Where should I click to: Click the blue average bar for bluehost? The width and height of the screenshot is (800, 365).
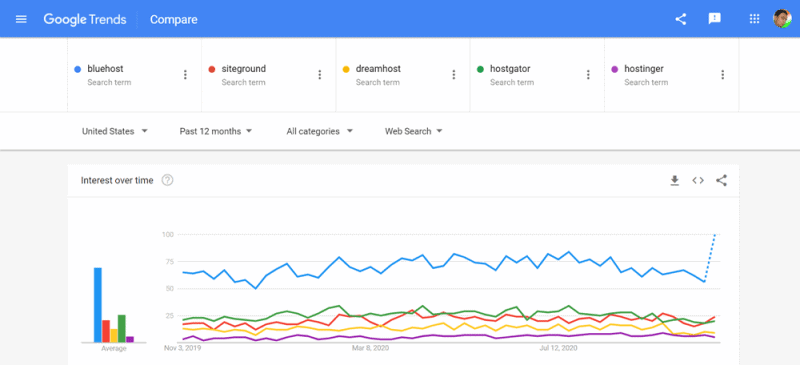coord(97,305)
